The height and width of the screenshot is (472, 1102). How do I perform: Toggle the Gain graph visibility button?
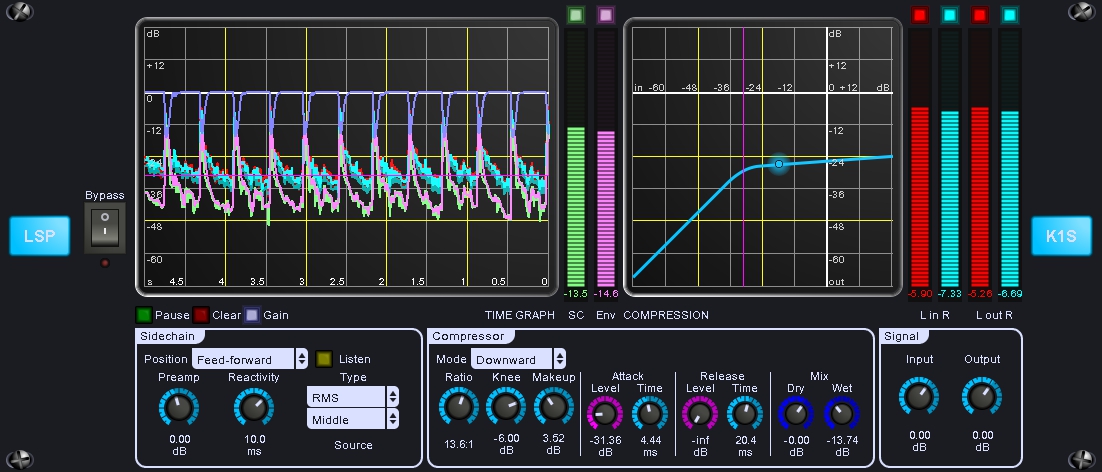(252, 315)
